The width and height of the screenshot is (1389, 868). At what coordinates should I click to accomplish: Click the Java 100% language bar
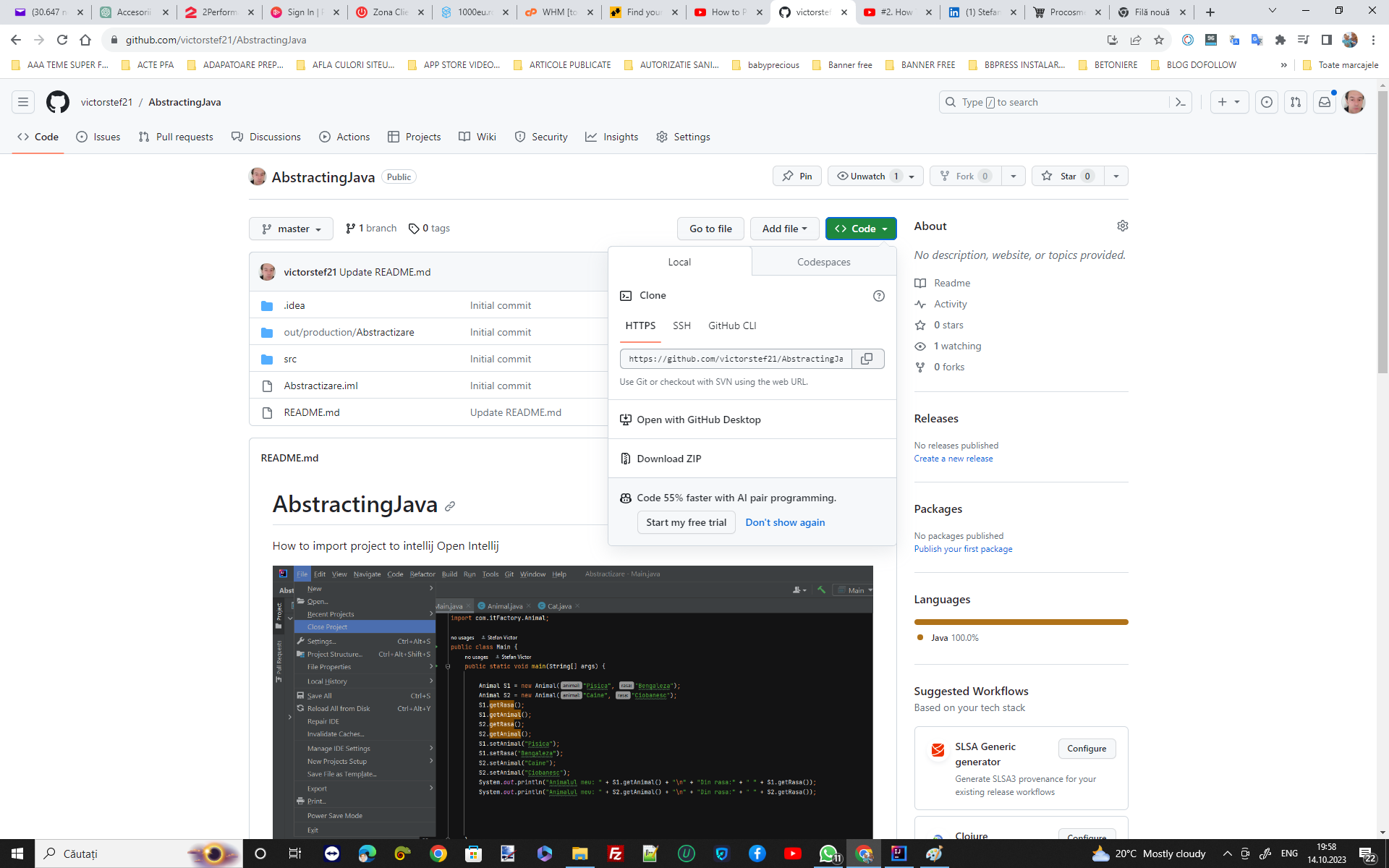1020,621
